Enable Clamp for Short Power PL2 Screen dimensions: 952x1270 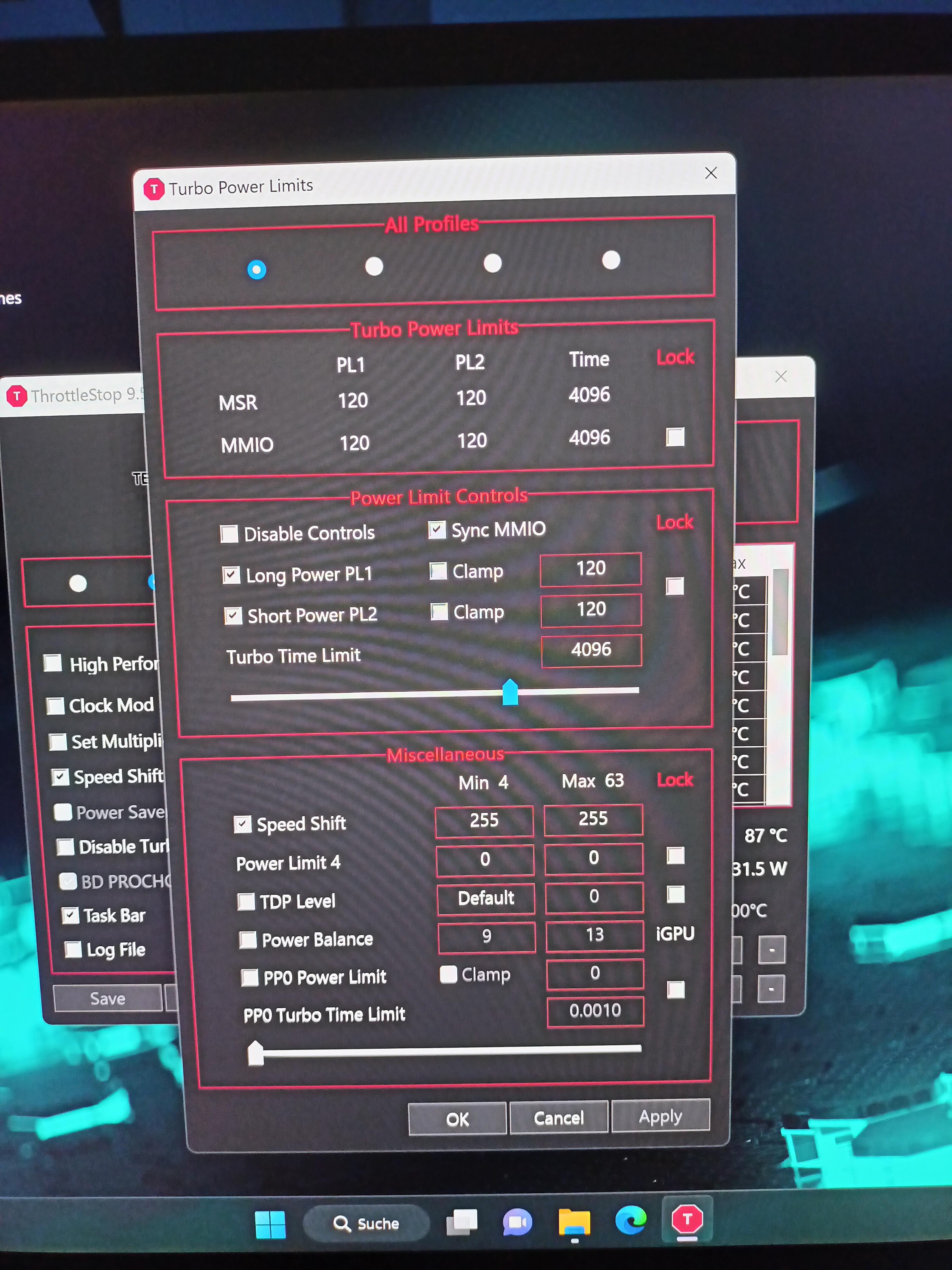coord(439,612)
